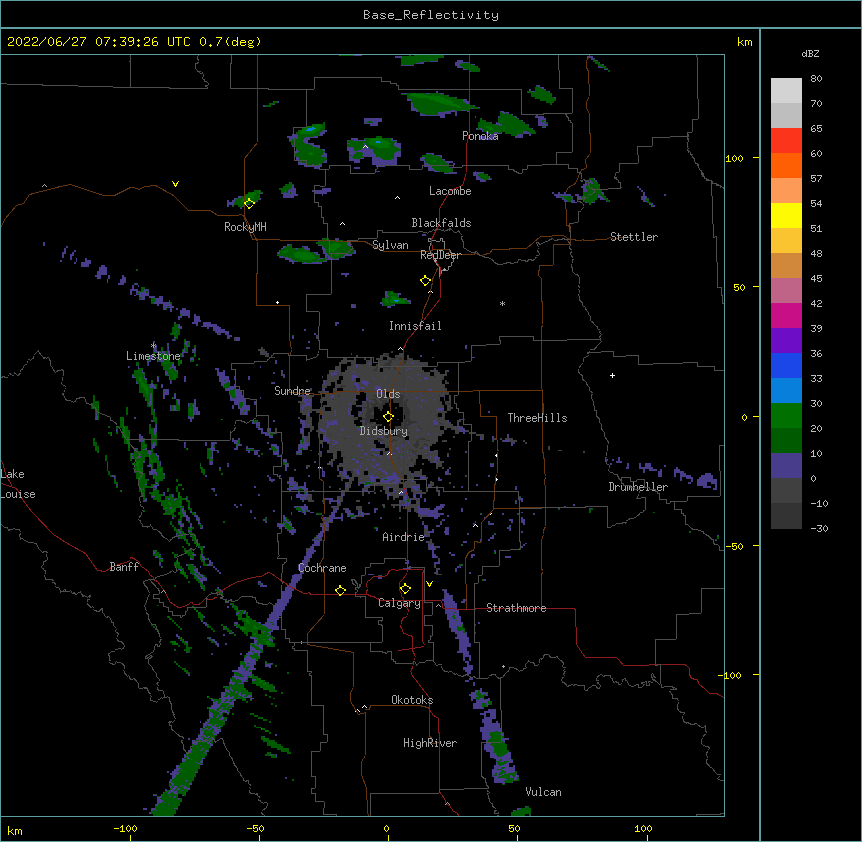Click the km unit label at top right
The height and width of the screenshot is (842, 862).
coord(744,42)
